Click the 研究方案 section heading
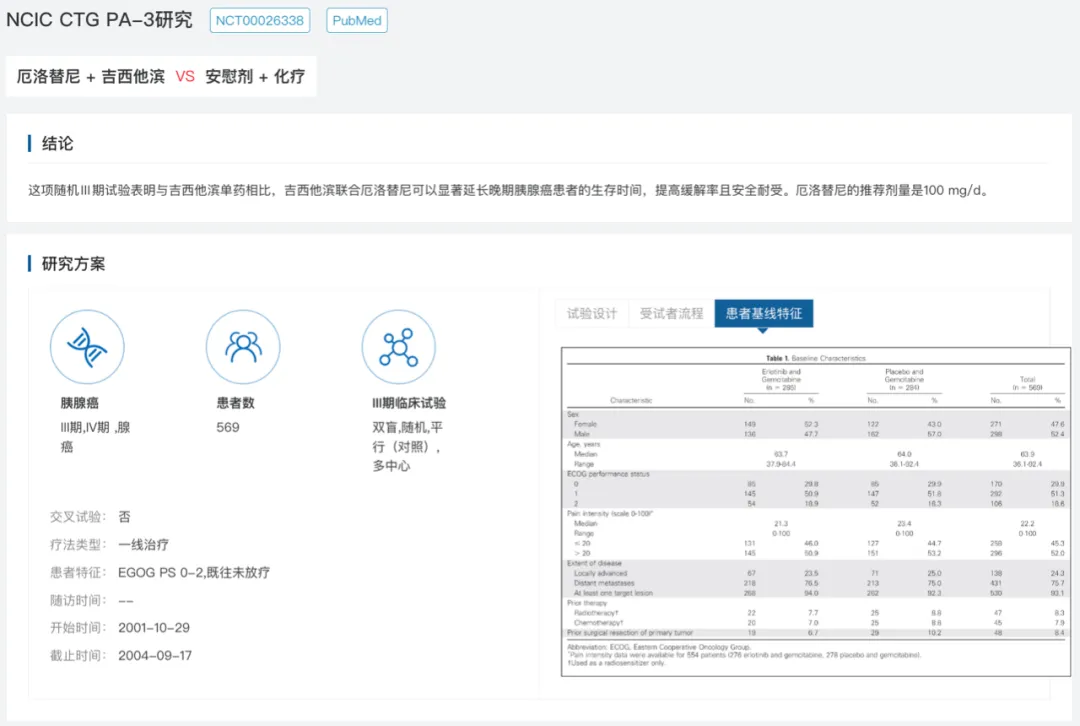 [73, 264]
